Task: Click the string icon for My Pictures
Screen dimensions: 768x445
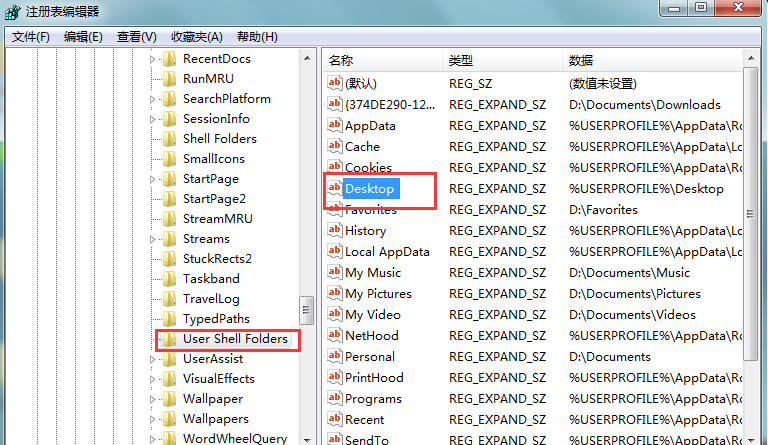Action: (335, 293)
